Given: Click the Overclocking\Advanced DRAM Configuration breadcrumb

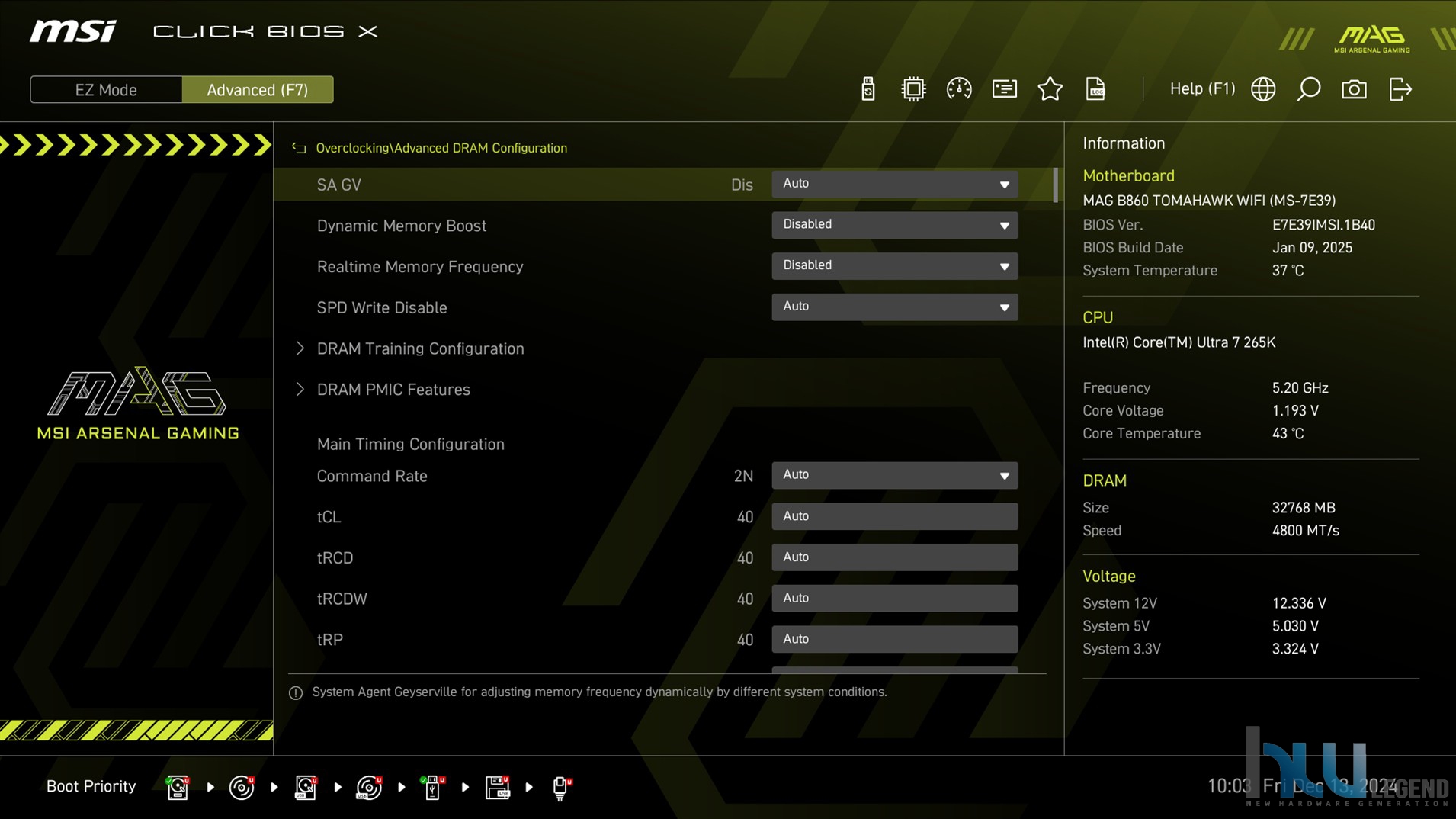Looking at the screenshot, I should (441, 148).
